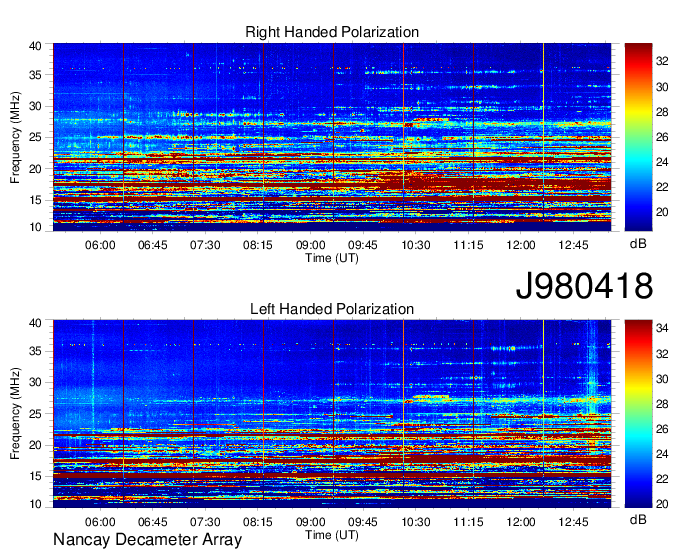The image size is (680, 552).
Task: Click 10:30 tick on left-handed time axis
Action: click(415, 522)
